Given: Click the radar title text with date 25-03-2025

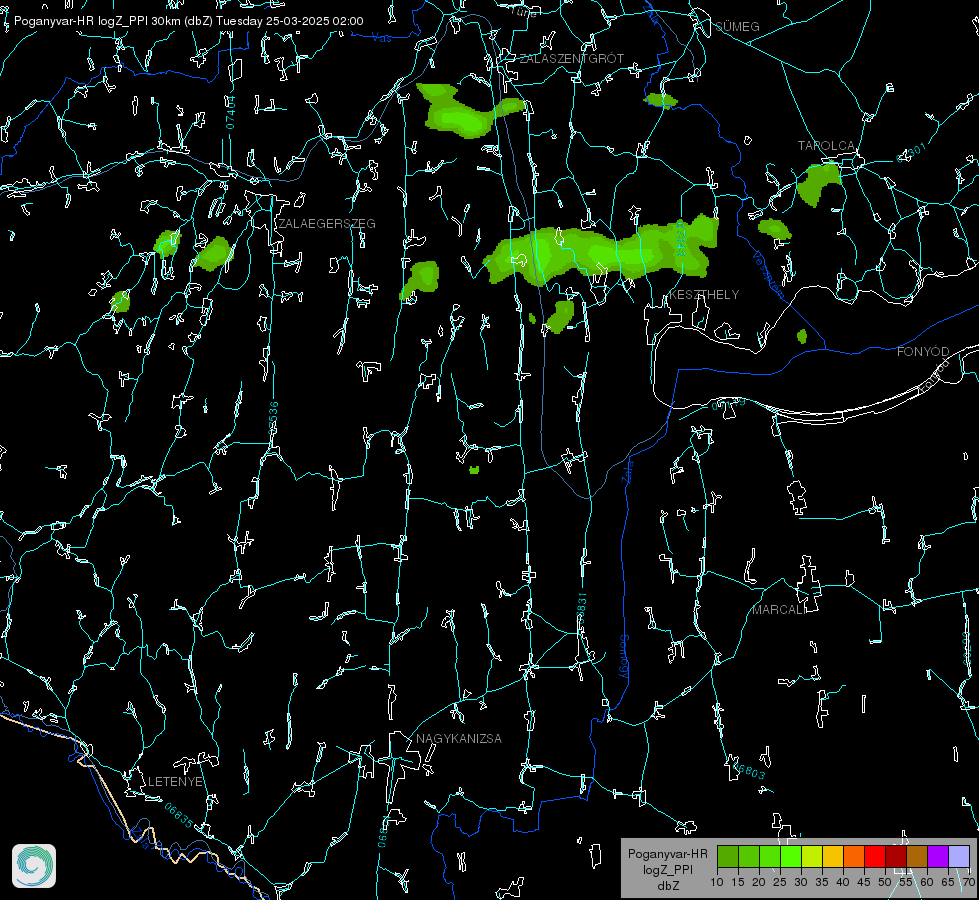Looking at the screenshot, I should coord(189,21).
